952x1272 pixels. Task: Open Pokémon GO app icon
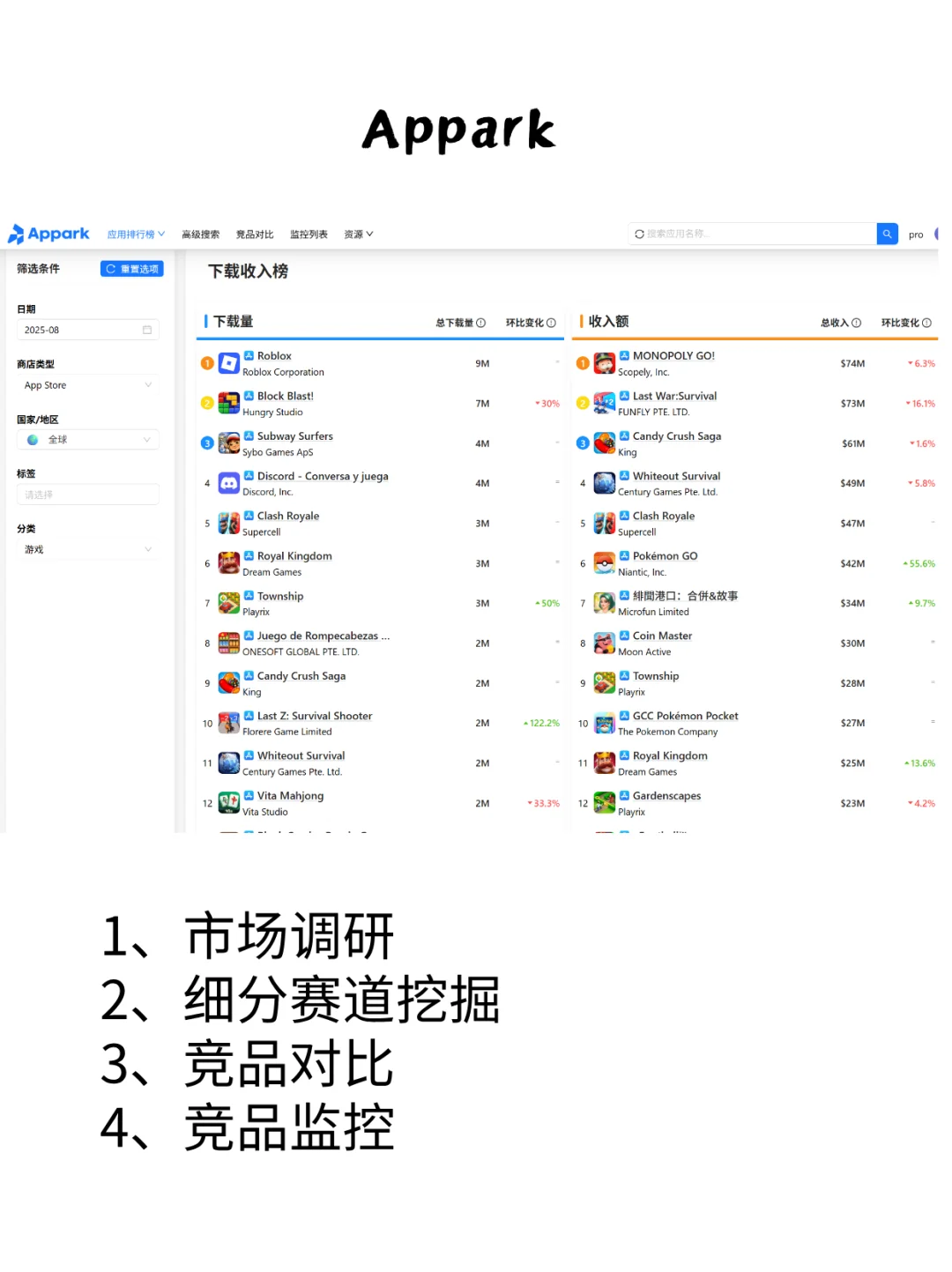click(x=605, y=563)
